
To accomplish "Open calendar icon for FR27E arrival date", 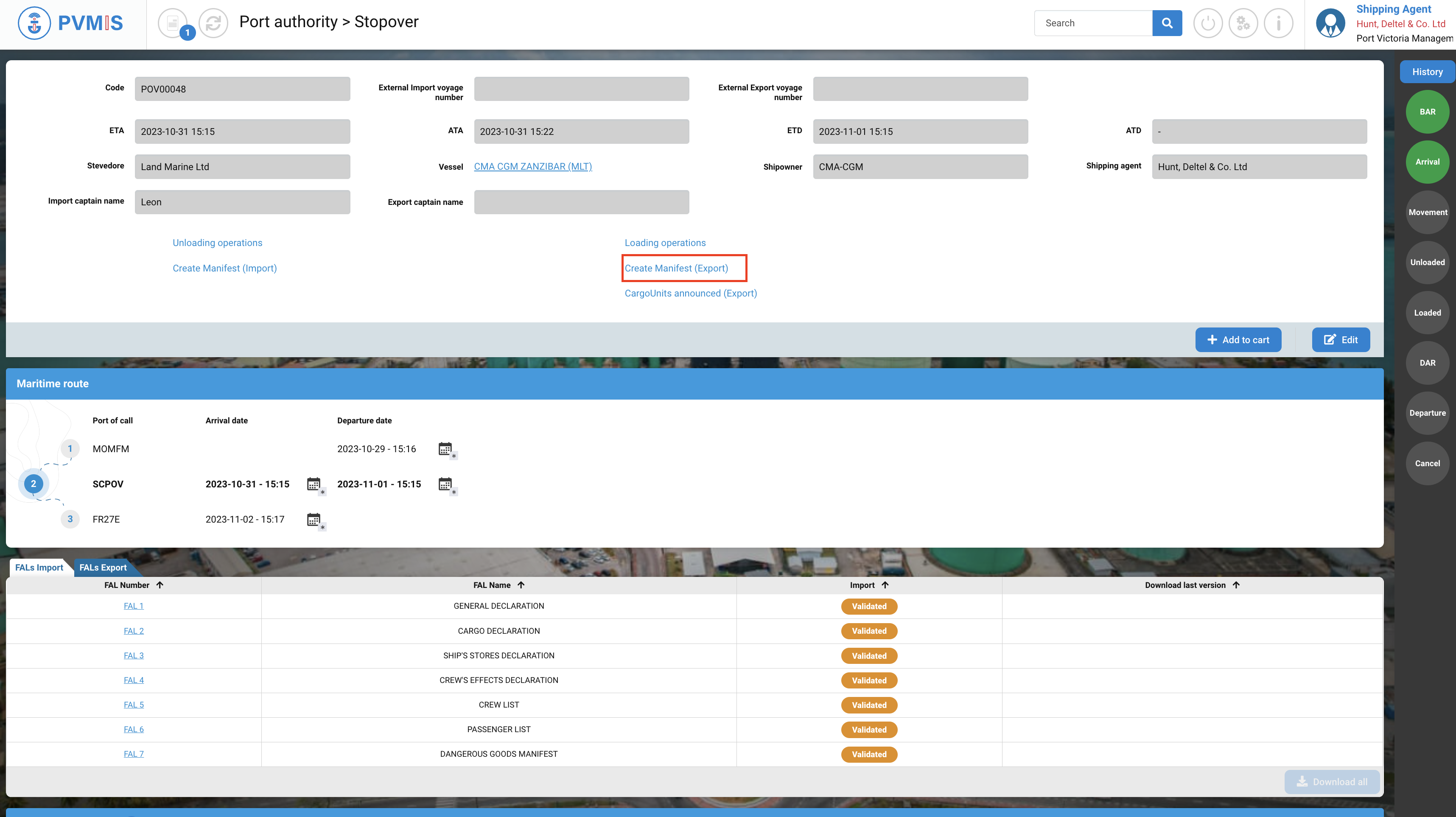I will (x=314, y=520).
